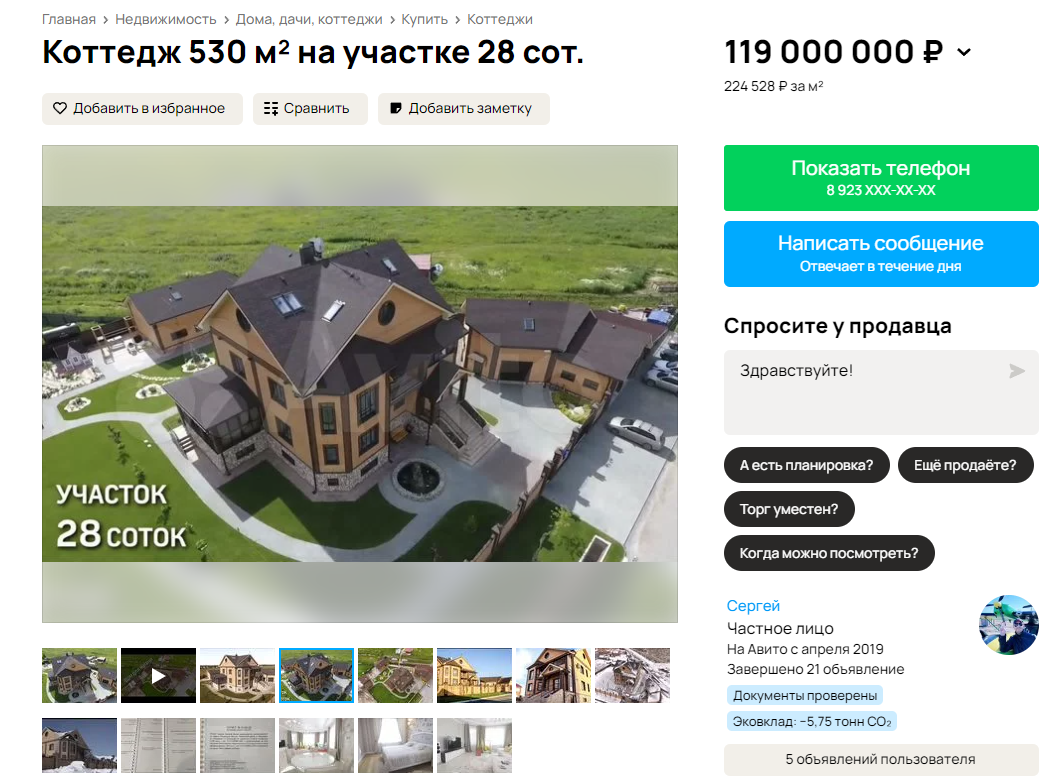Click the send arrow in the message box

click(x=1016, y=371)
